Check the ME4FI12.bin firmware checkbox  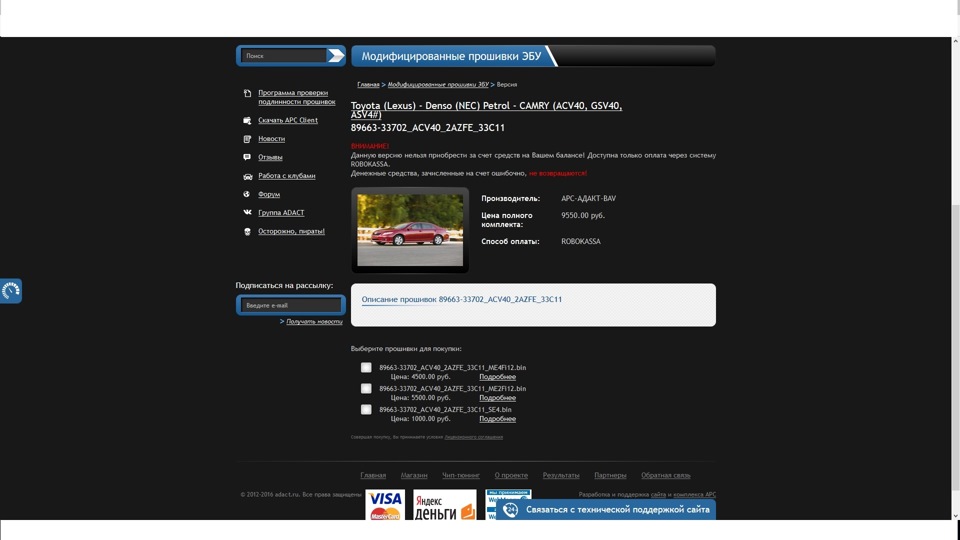click(x=366, y=367)
